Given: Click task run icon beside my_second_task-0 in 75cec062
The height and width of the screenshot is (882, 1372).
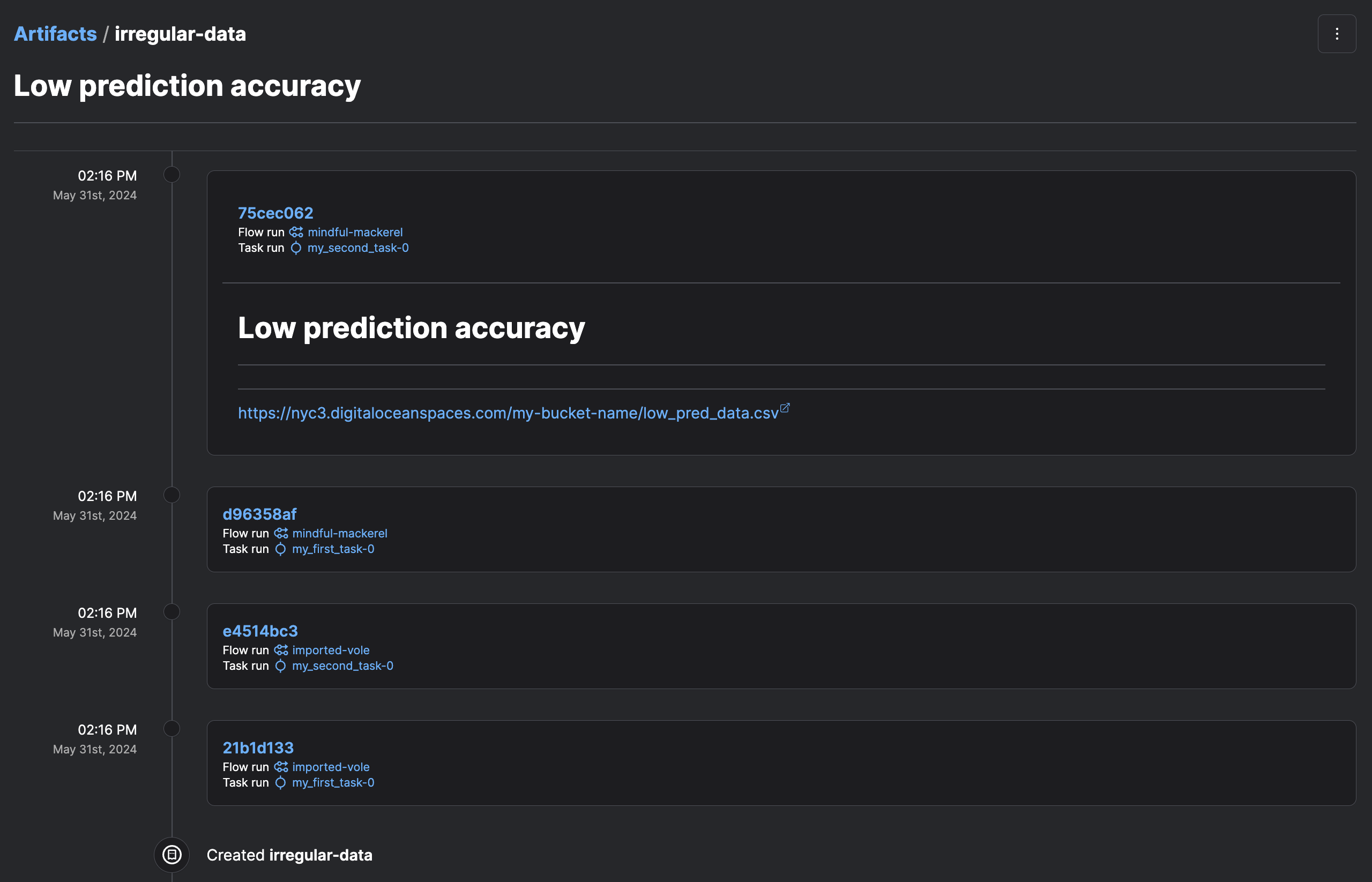Looking at the screenshot, I should click(296, 248).
